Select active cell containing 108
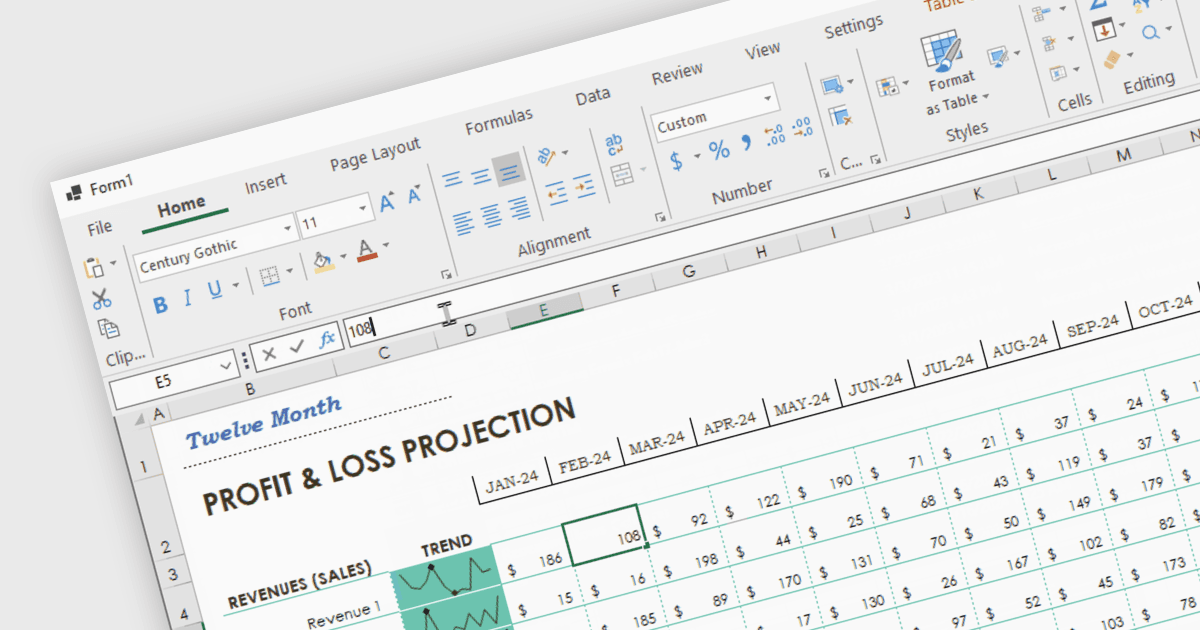The height and width of the screenshot is (630, 1200). coord(603,536)
